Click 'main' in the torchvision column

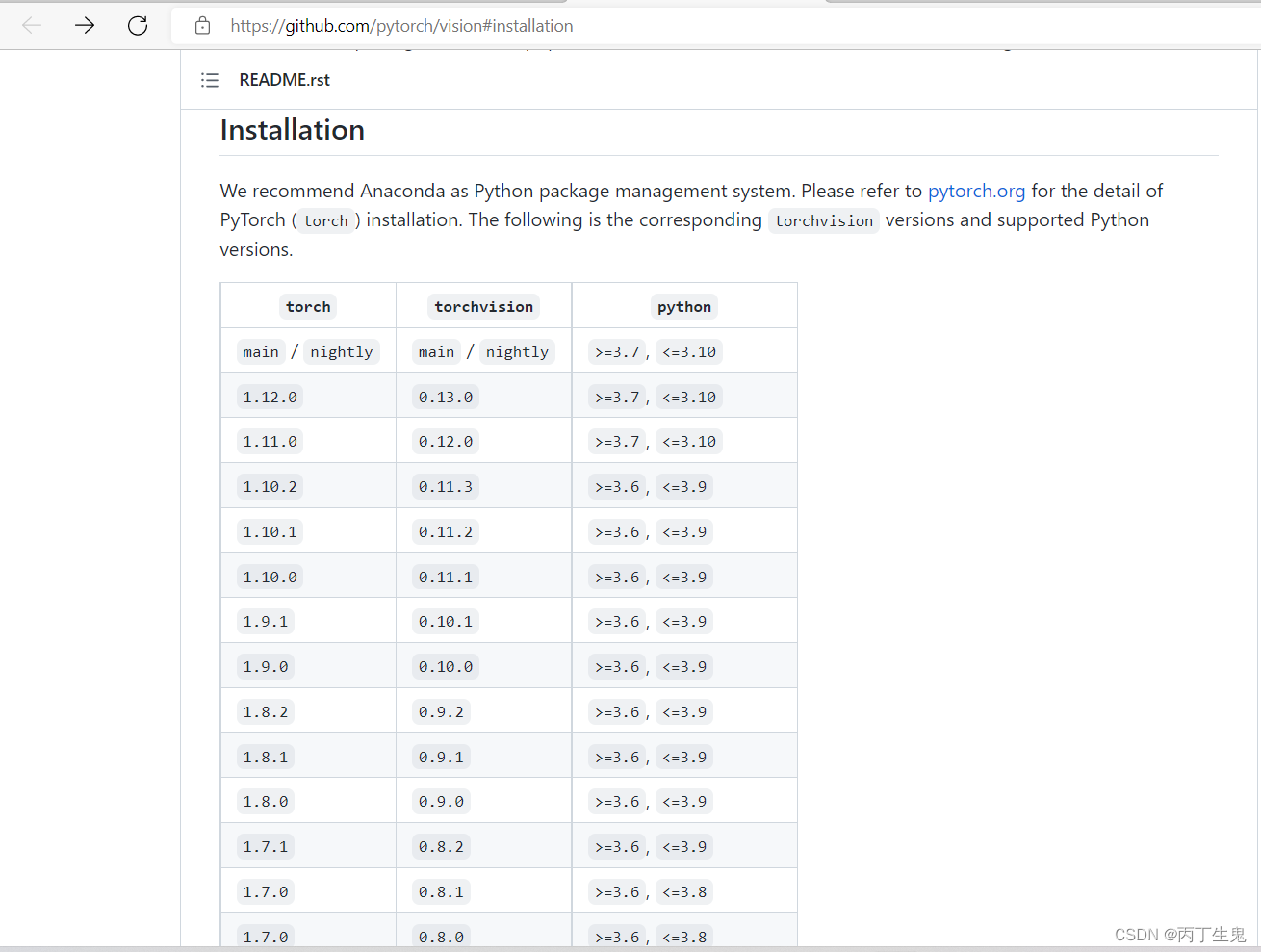pyautogui.click(x=436, y=352)
